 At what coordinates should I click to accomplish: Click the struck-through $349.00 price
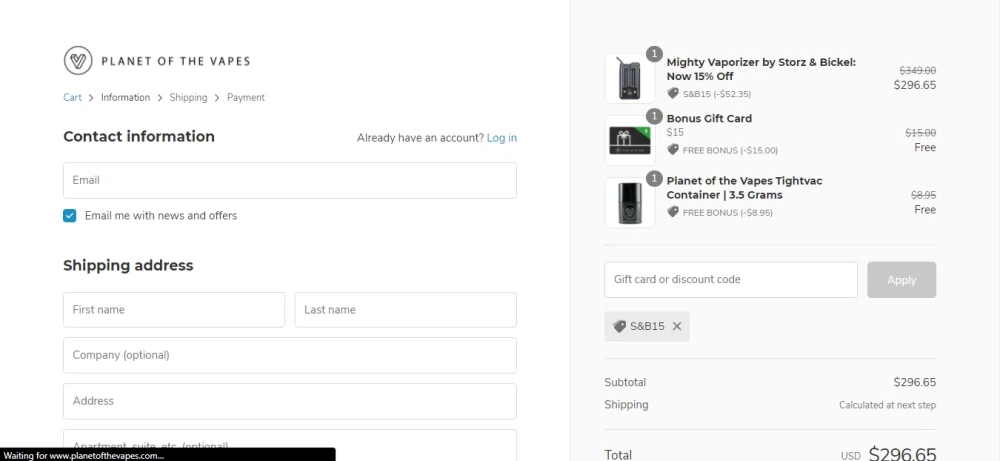(918, 71)
